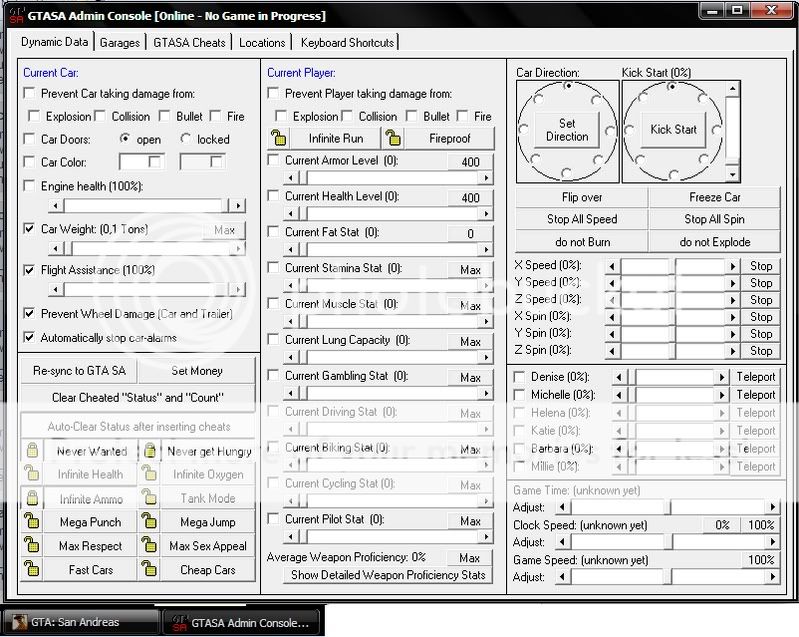Click the padlock icon next to Mega Punch
The image size is (799, 637).
(x=33, y=522)
